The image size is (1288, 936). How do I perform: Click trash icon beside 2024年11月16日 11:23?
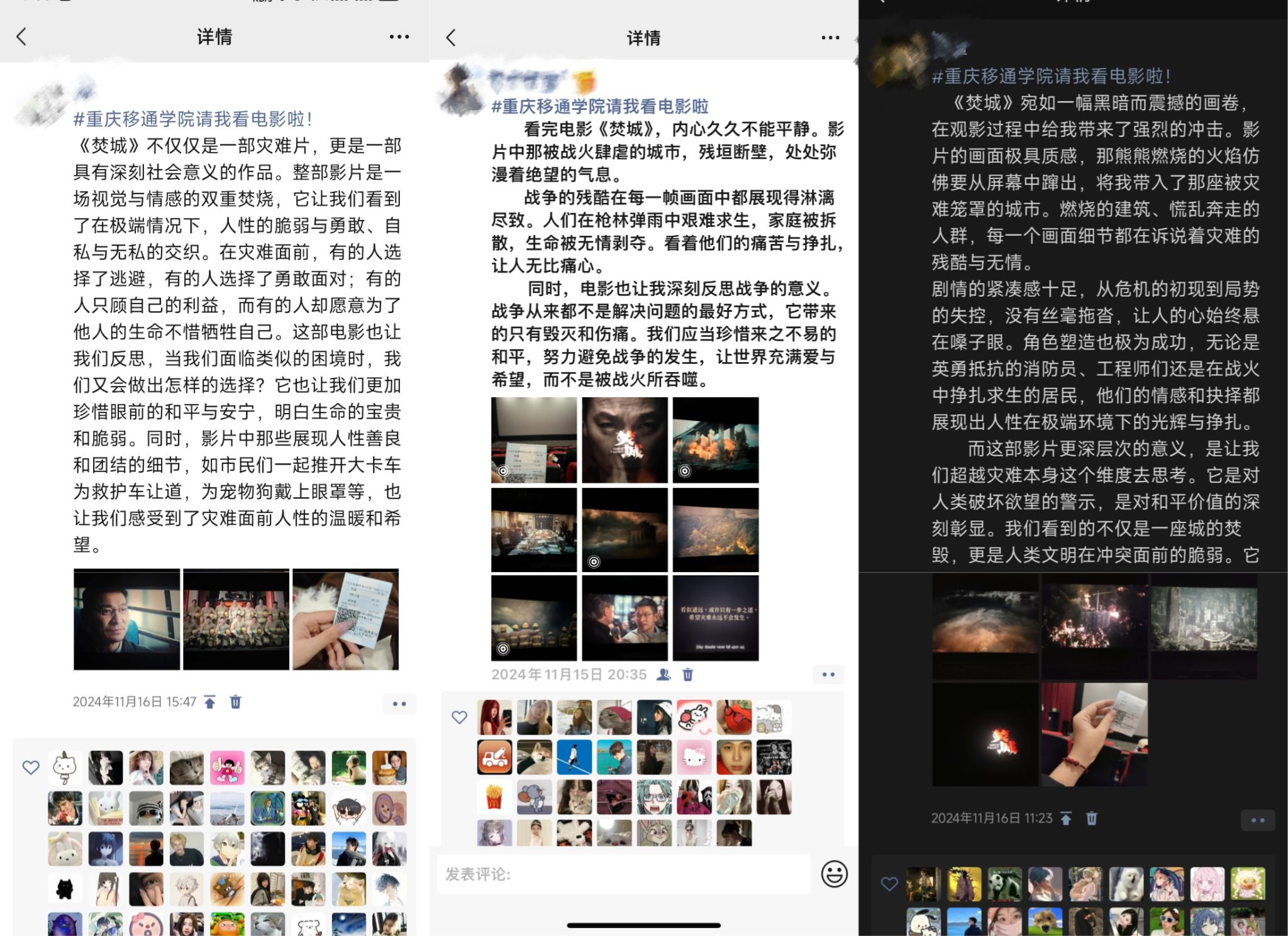pyautogui.click(x=1092, y=818)
